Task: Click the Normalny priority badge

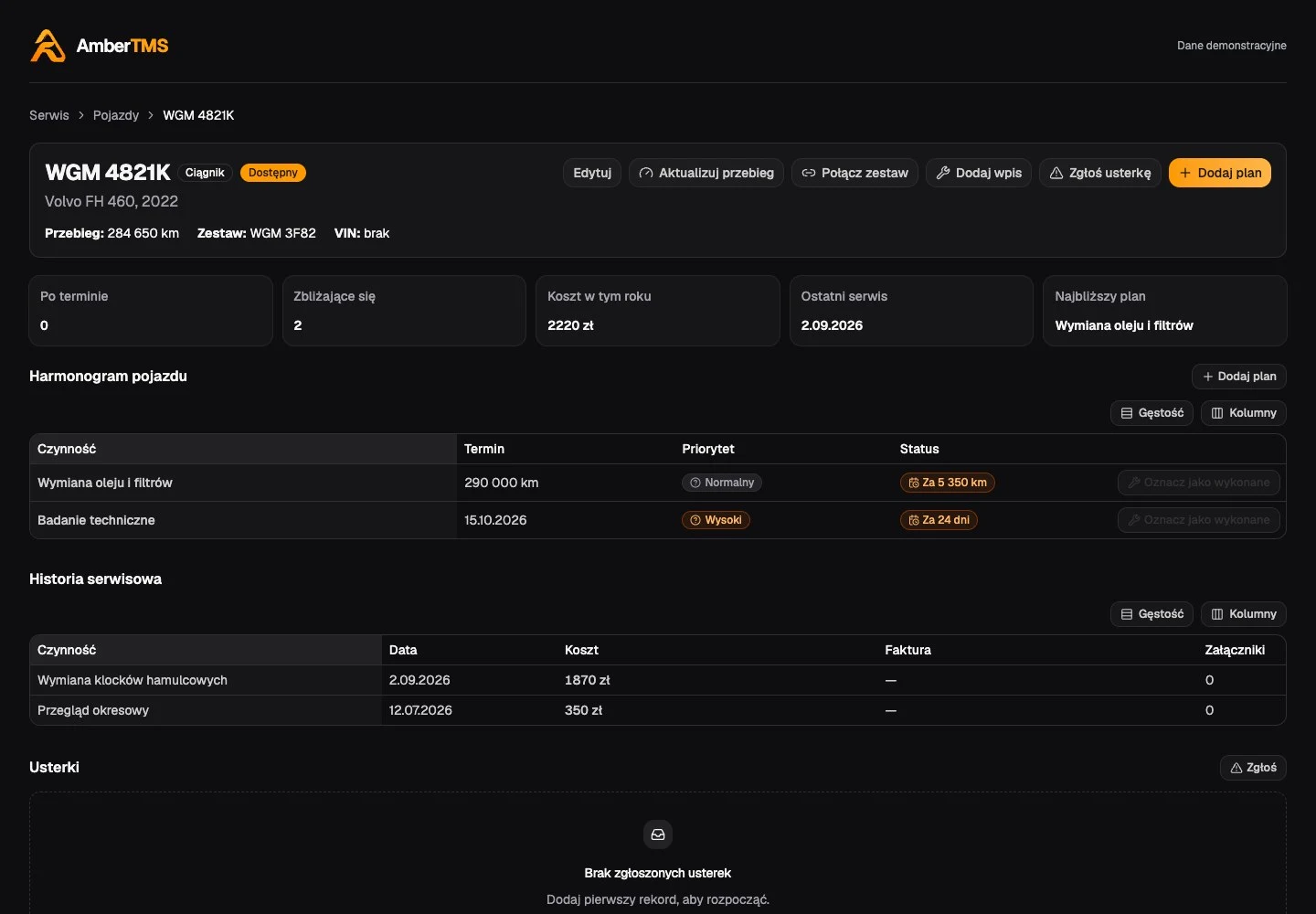Action: pyautogui.click(x=722, y=483)
